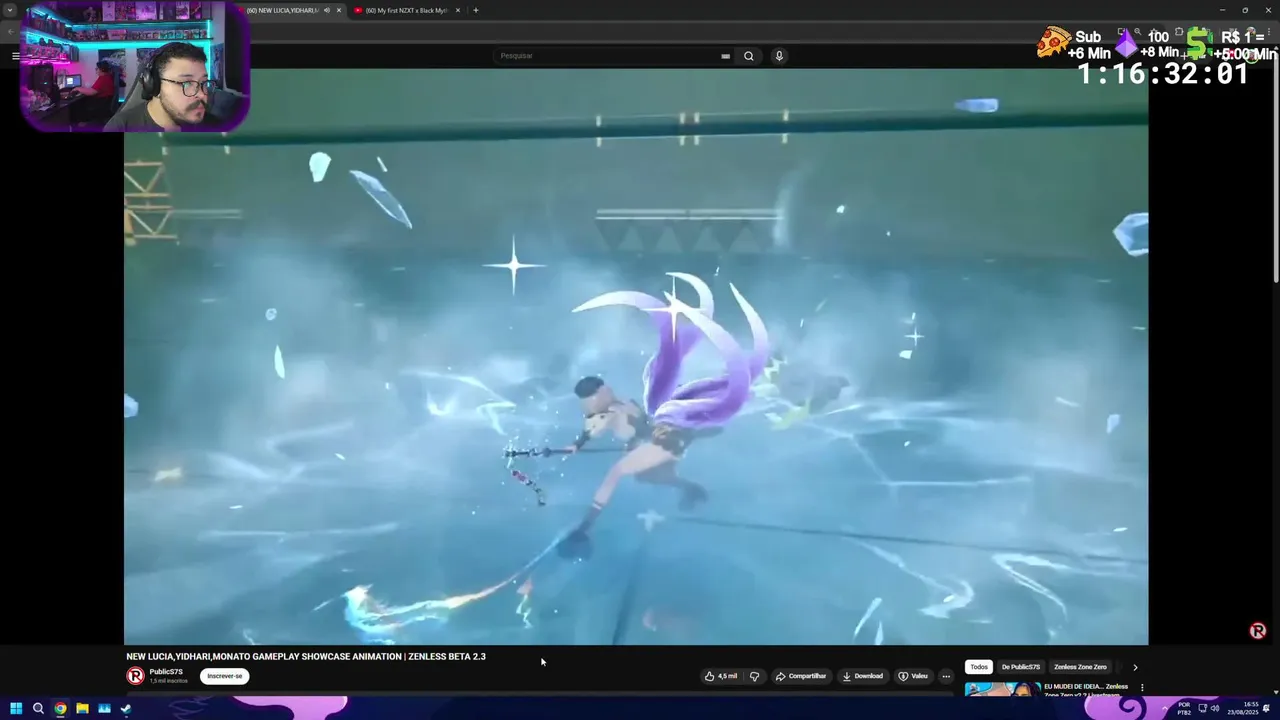
Task: Subscribe with the Inscrever-se button
Action: point(224,676)
